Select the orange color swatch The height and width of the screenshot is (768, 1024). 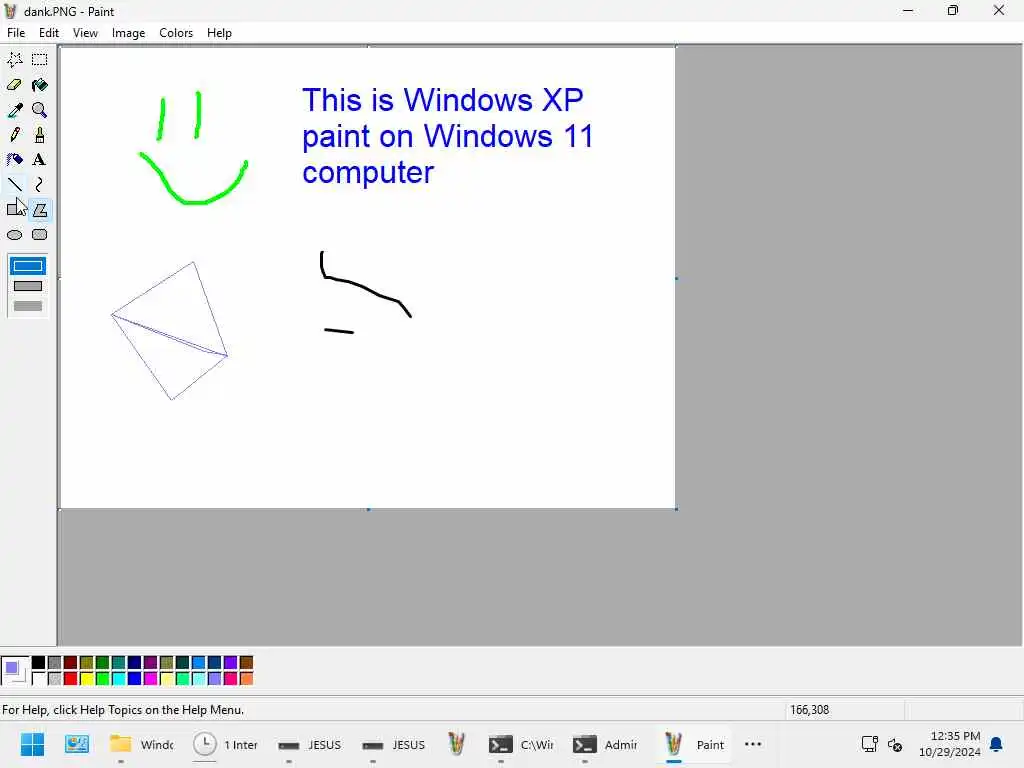click(x=246, y=679)
